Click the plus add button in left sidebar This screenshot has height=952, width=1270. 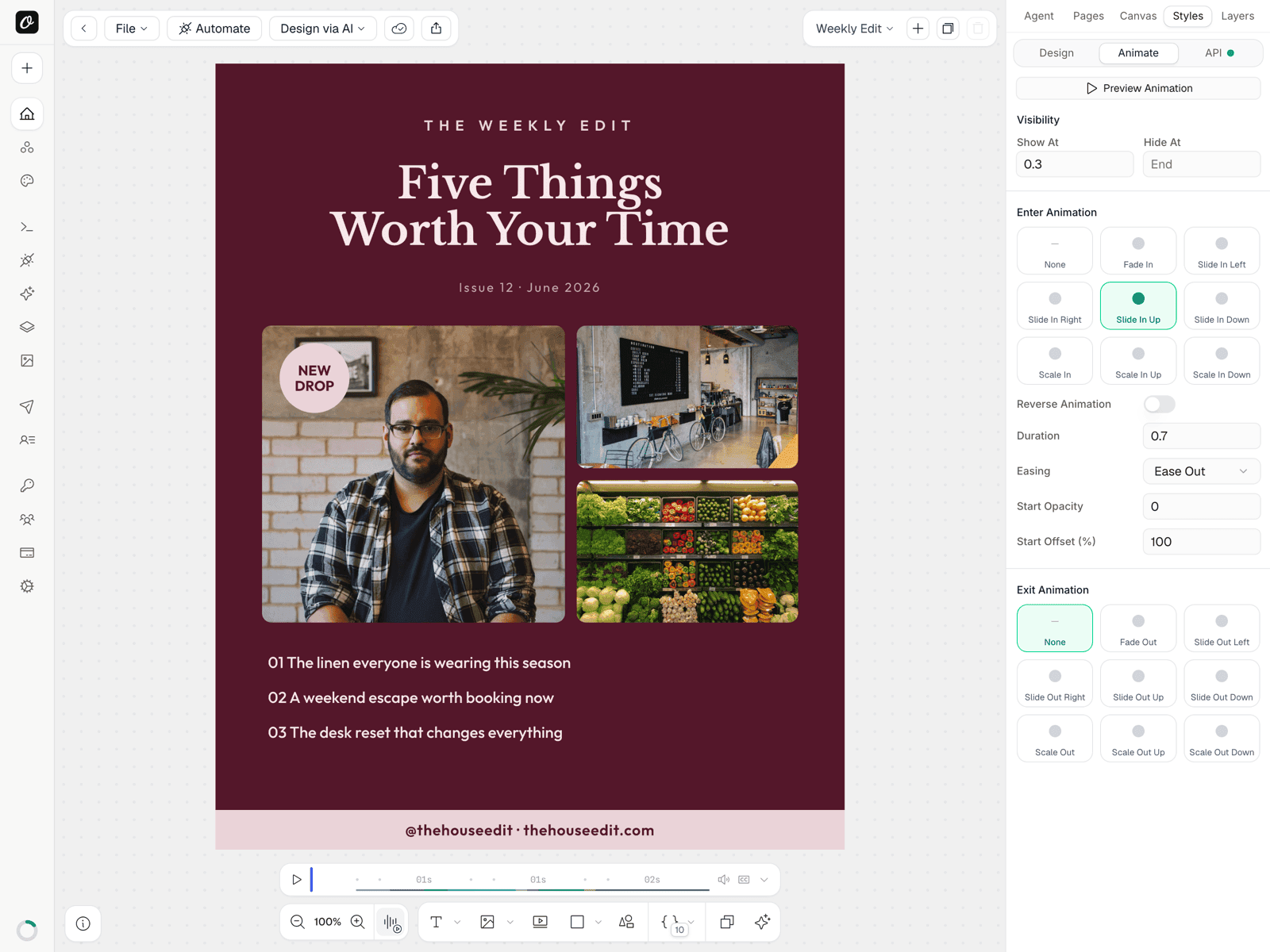click(x=27, y=68)
